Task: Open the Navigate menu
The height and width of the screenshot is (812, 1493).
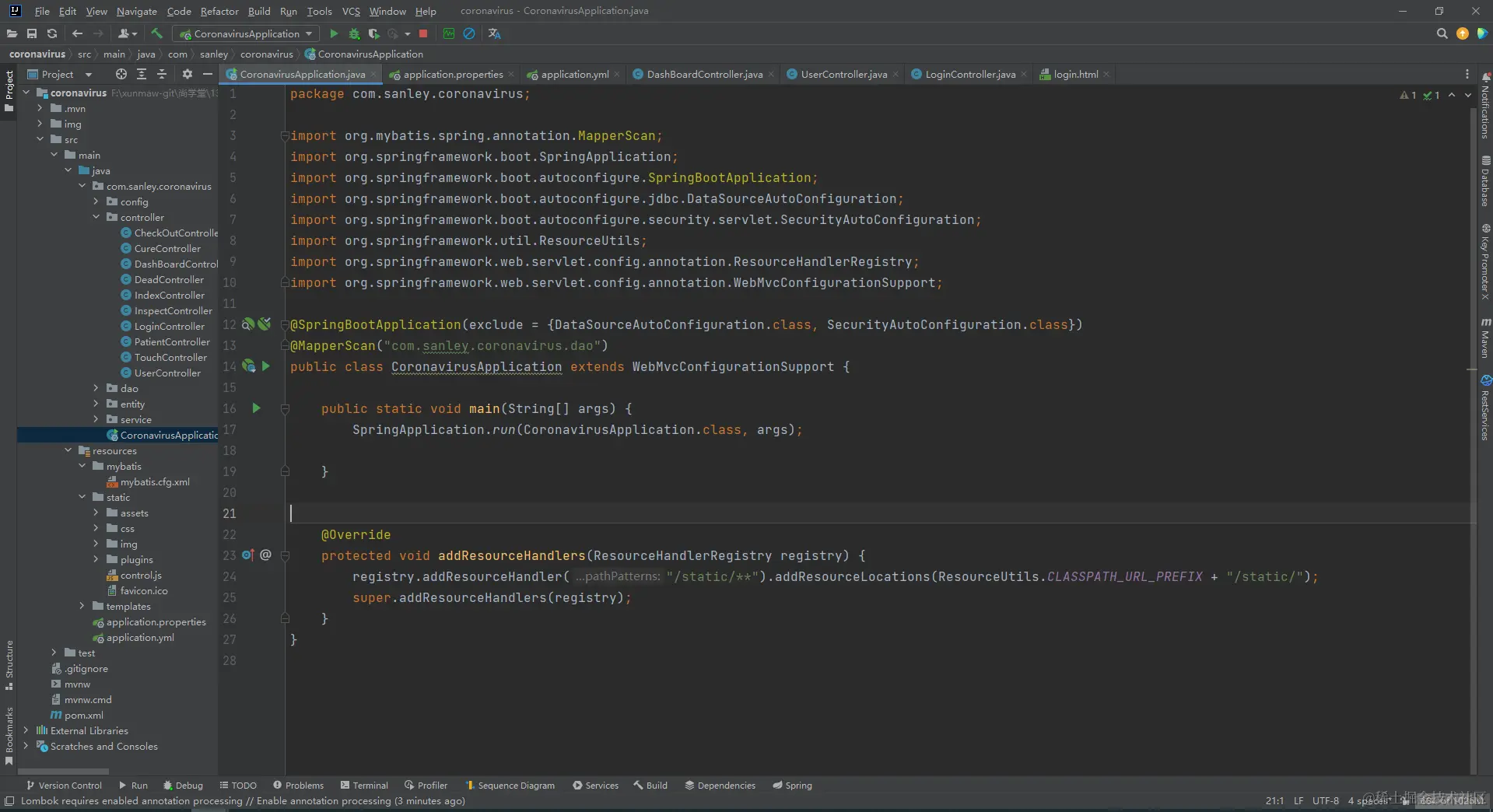Action: coord(137,11)
